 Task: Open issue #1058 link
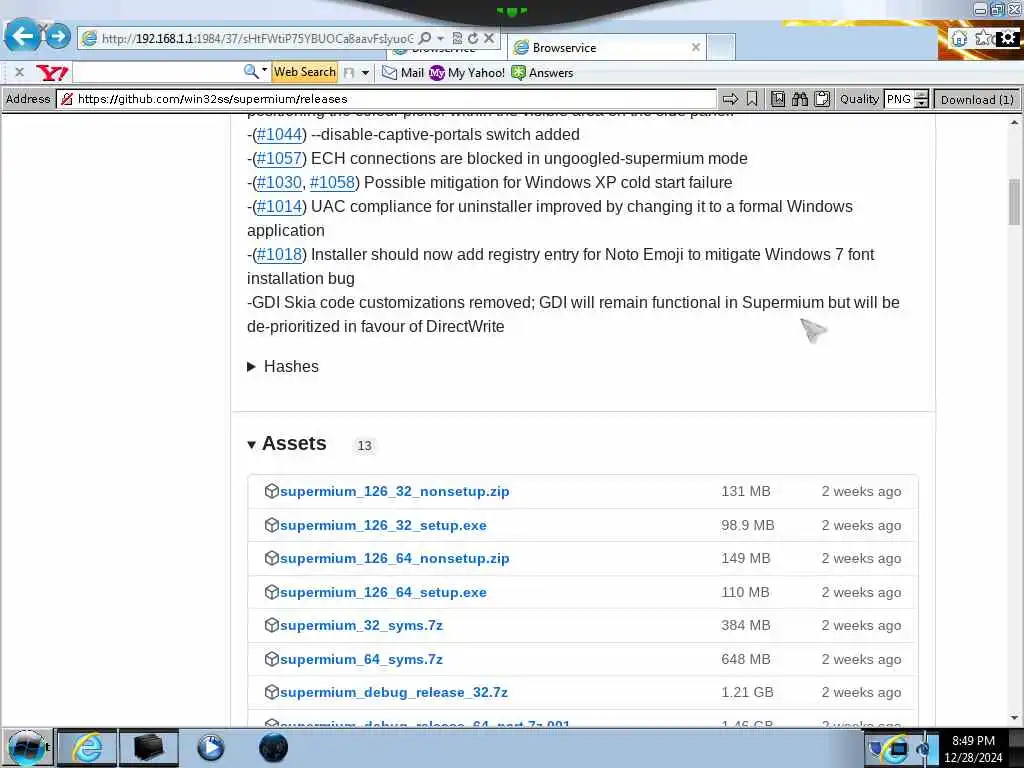click(x=332, y=182)
